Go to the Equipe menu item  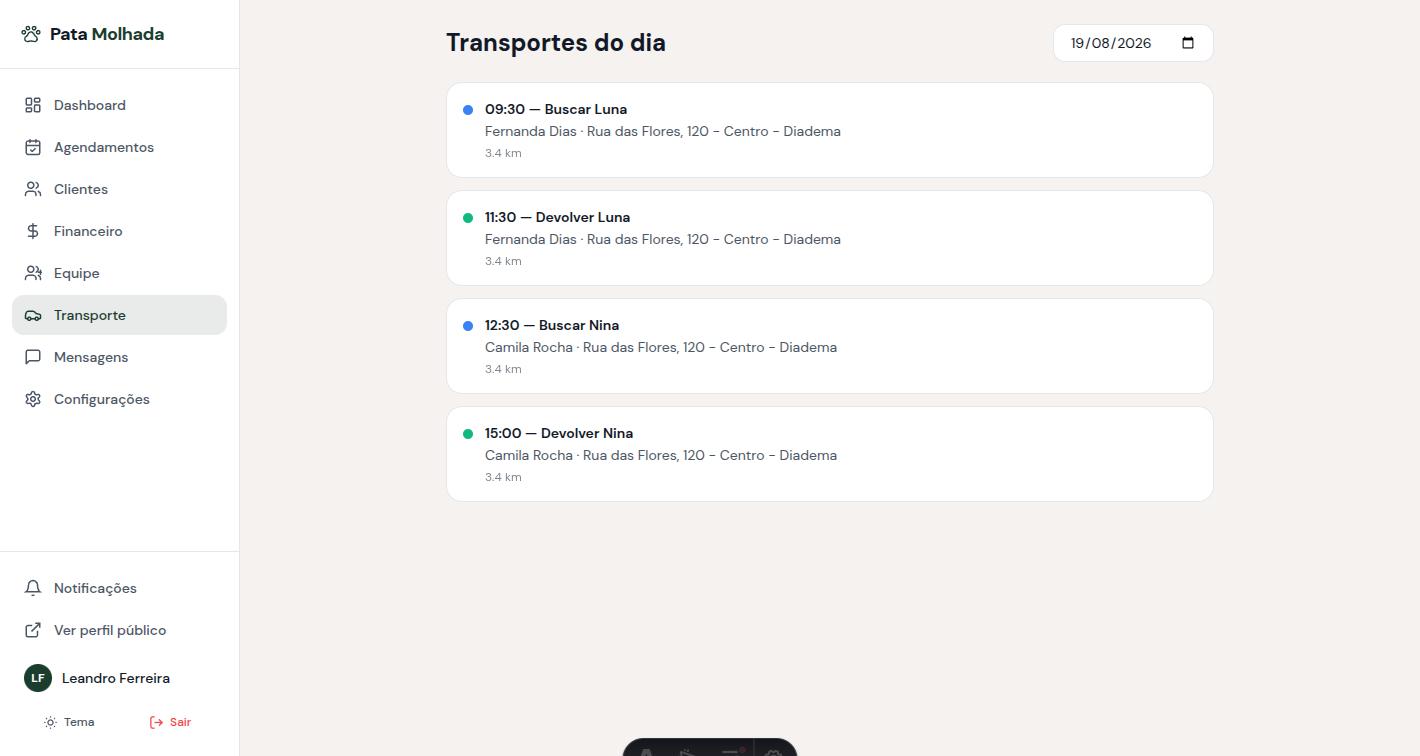(119, 273)
